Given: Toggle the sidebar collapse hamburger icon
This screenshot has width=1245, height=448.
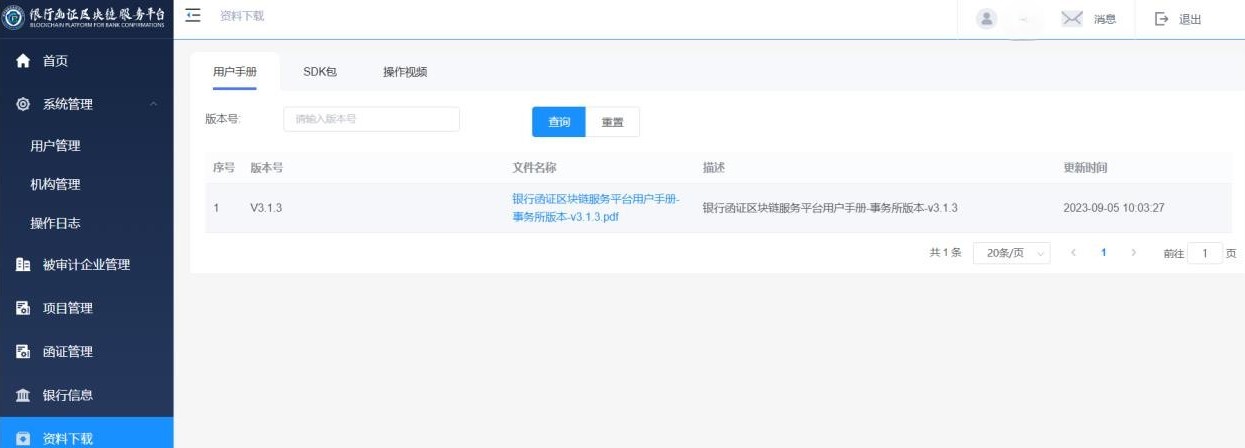Looking at the screenshot, I should tap(193, 16).
